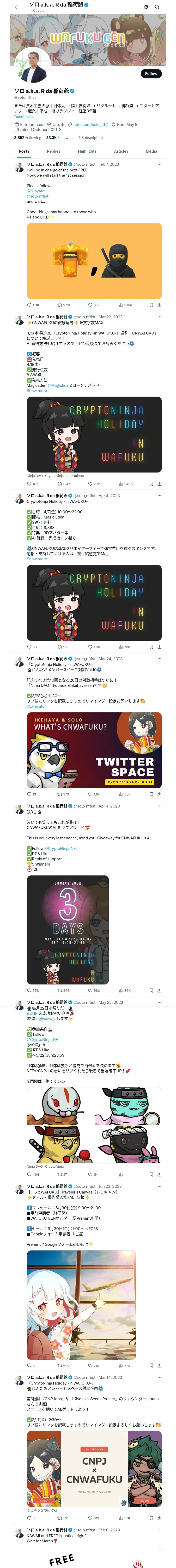Viewport: 176px width, 1568px height.
Task: Share the 3 DAYS countdown post
Action: [159, 990]
